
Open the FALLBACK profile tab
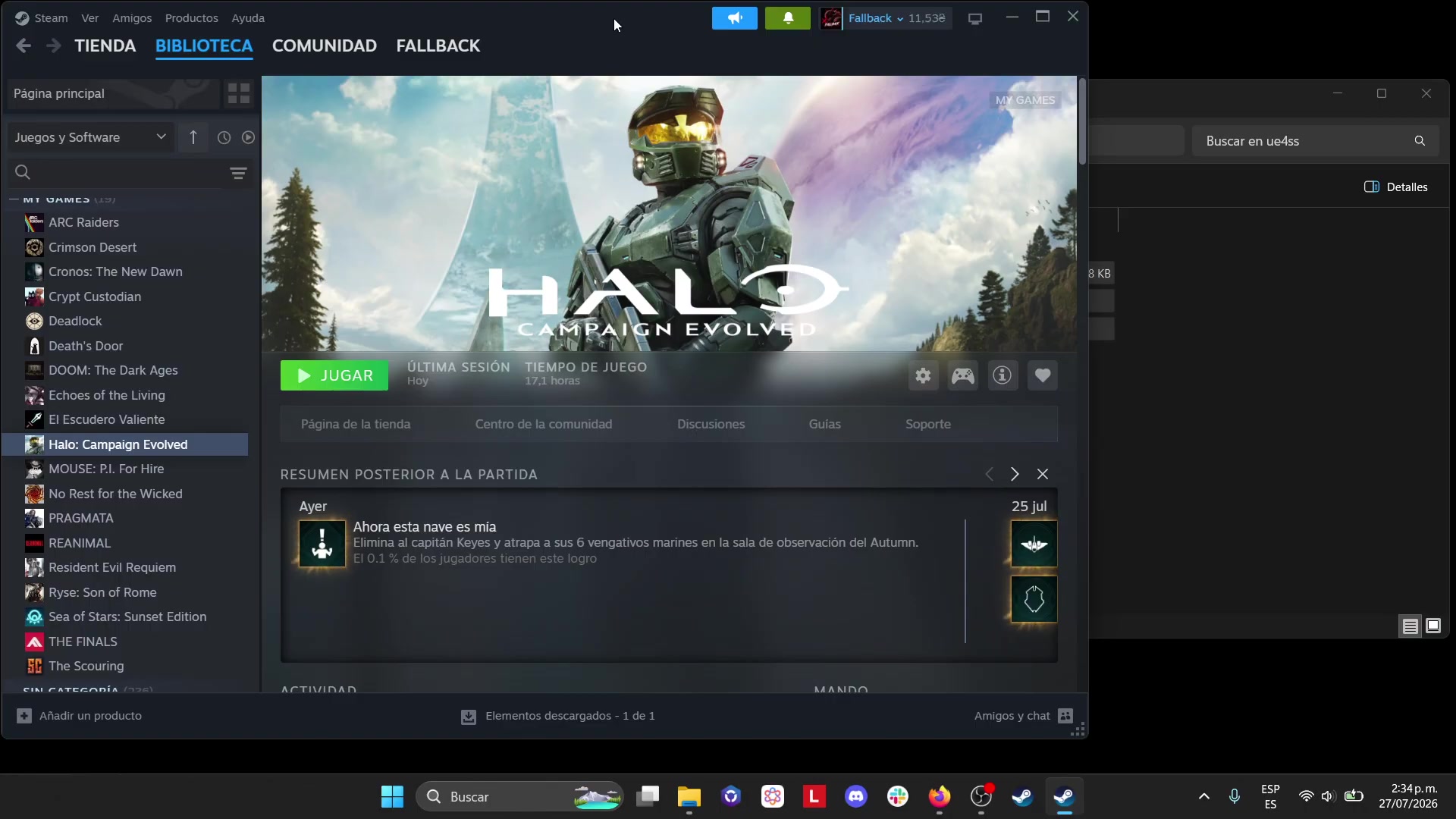(438, 46)
